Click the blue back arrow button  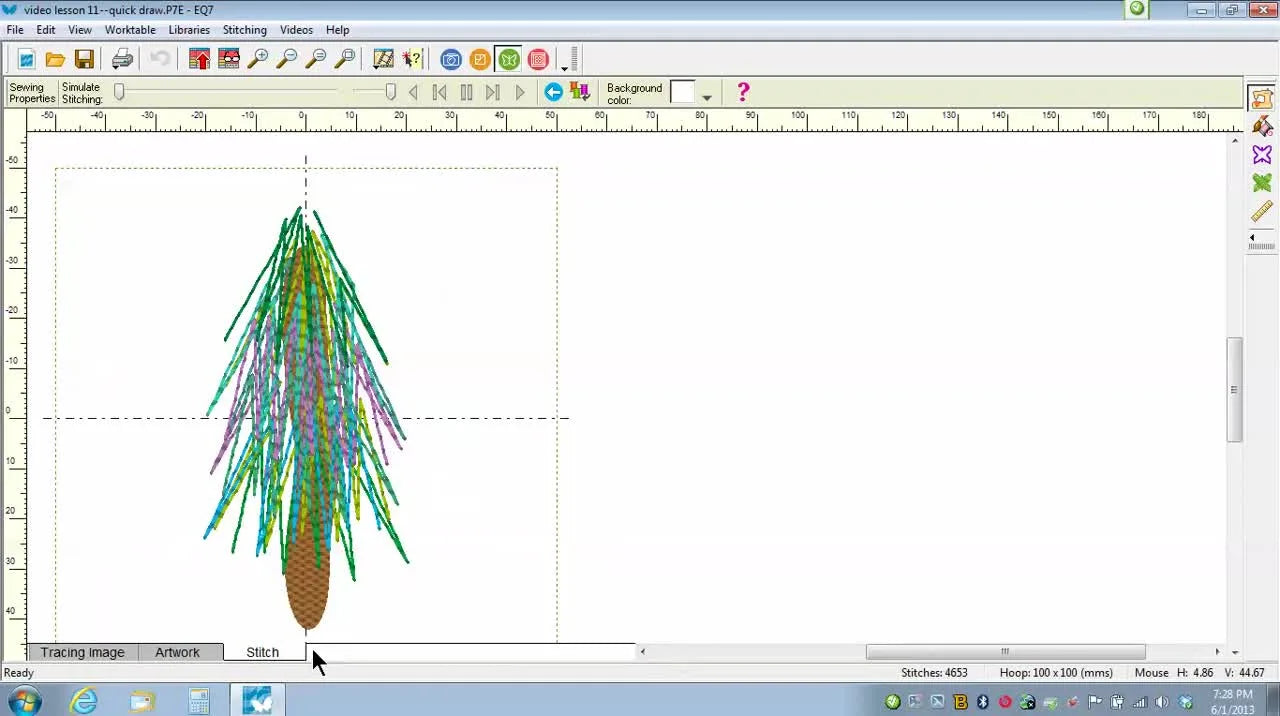tap(552, 92)
